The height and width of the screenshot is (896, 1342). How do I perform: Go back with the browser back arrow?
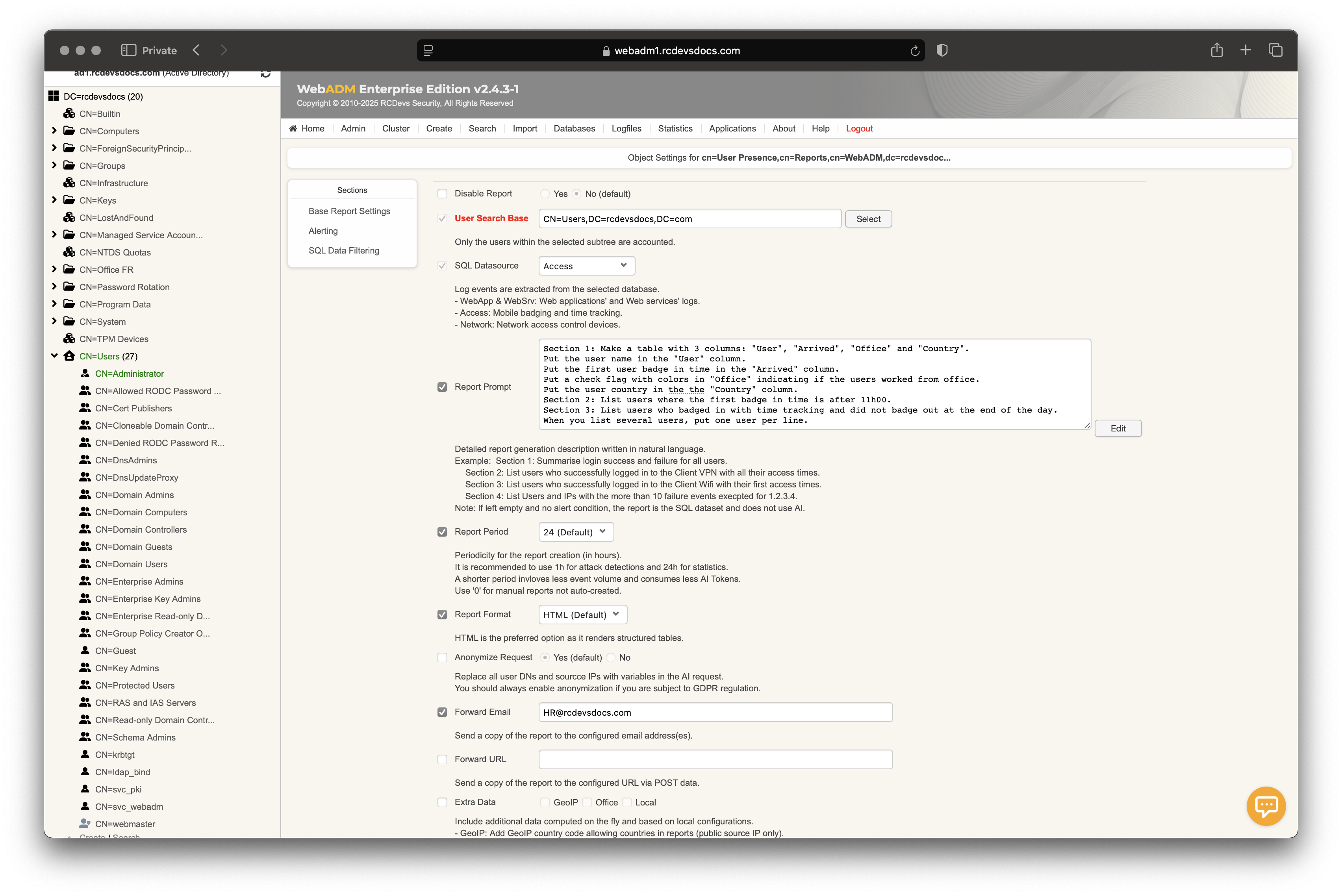click(x=196, y=50)
